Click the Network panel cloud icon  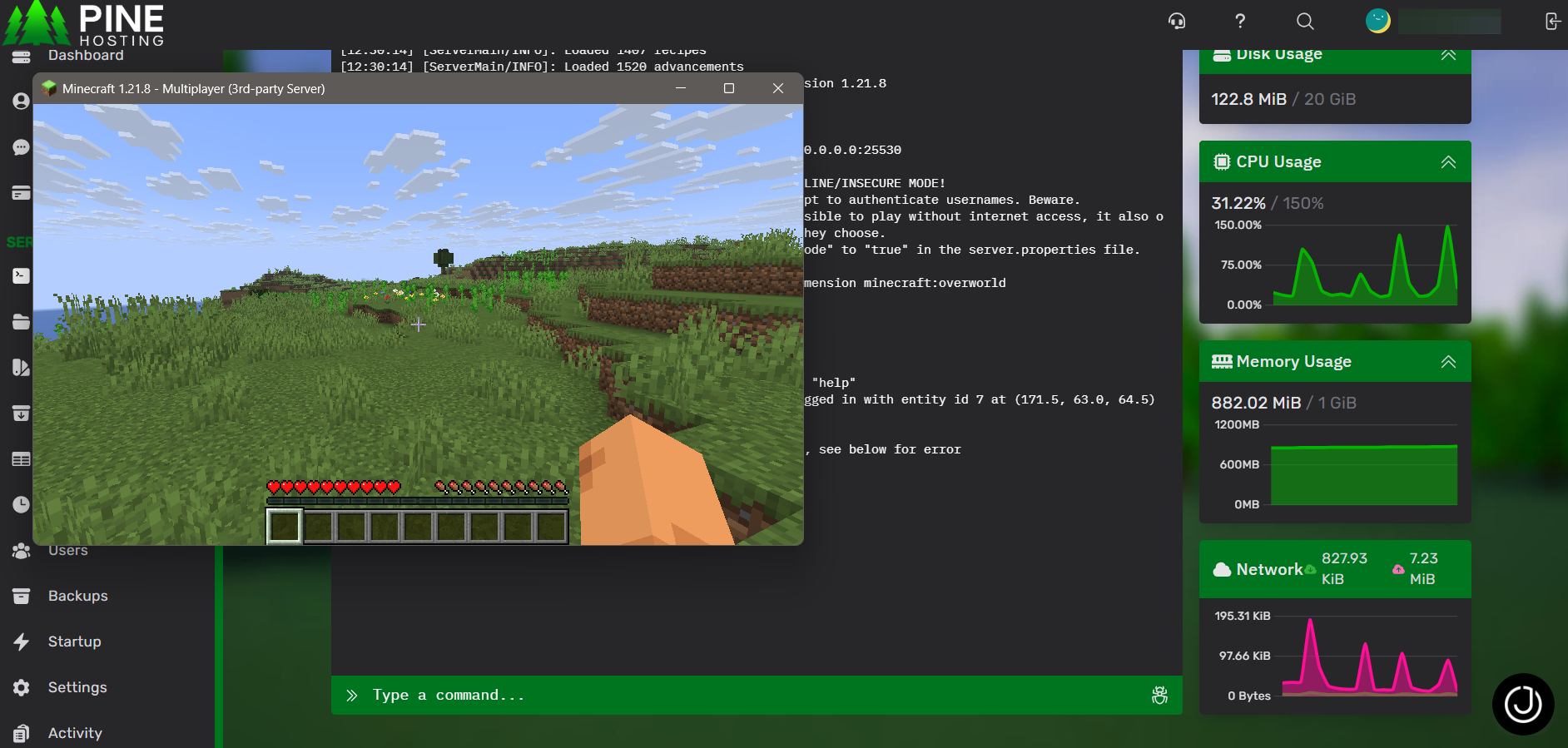coord(1222,570)
